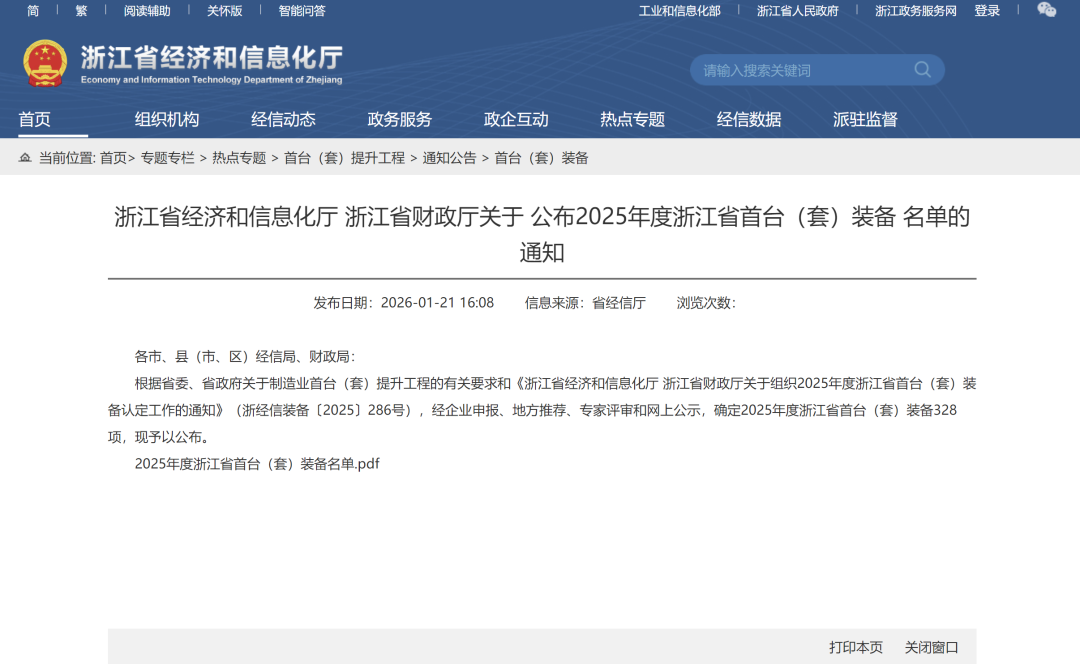Open 阅读辅助 reading assistance

coord(147,11)
